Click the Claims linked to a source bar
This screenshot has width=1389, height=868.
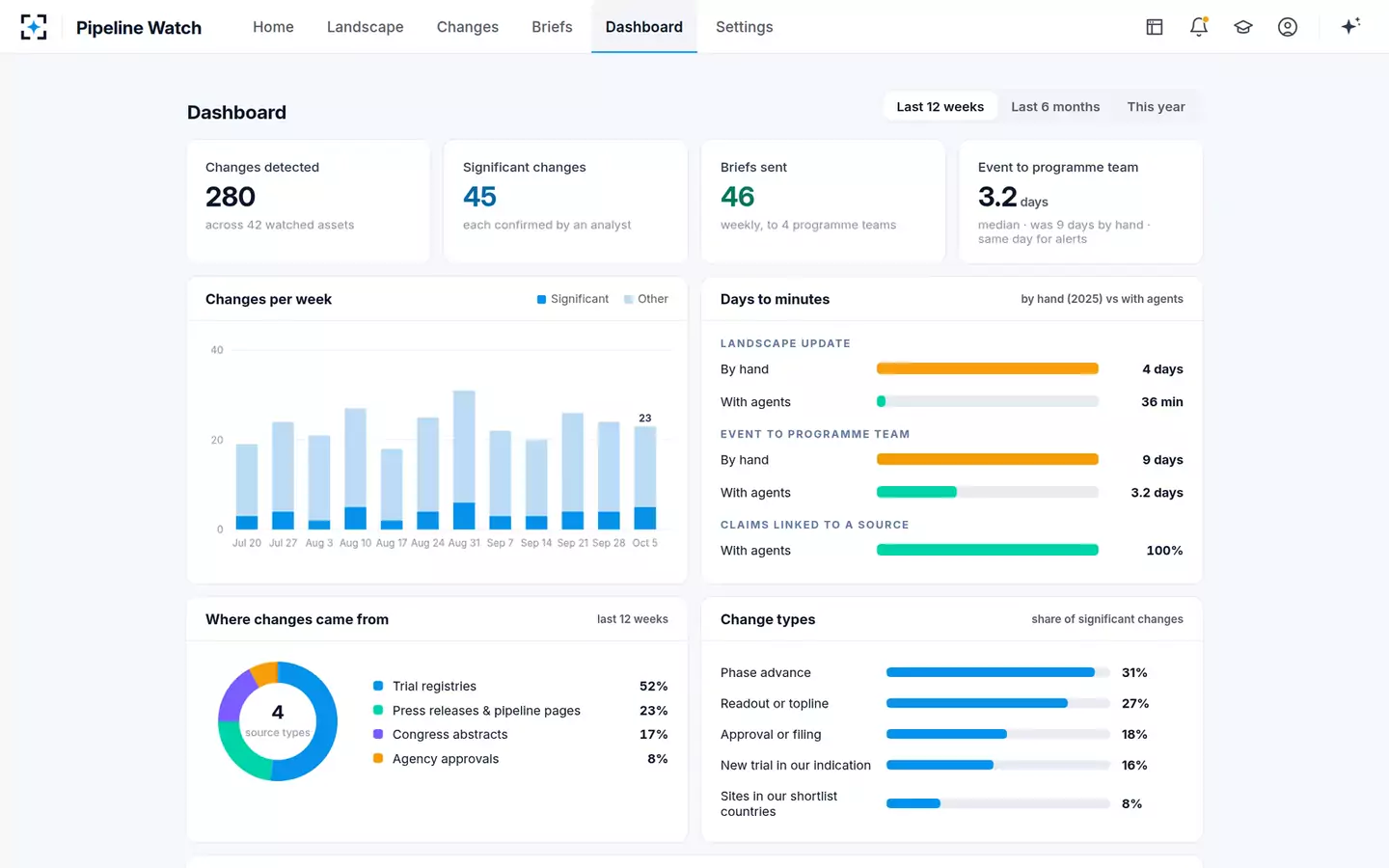988,550
